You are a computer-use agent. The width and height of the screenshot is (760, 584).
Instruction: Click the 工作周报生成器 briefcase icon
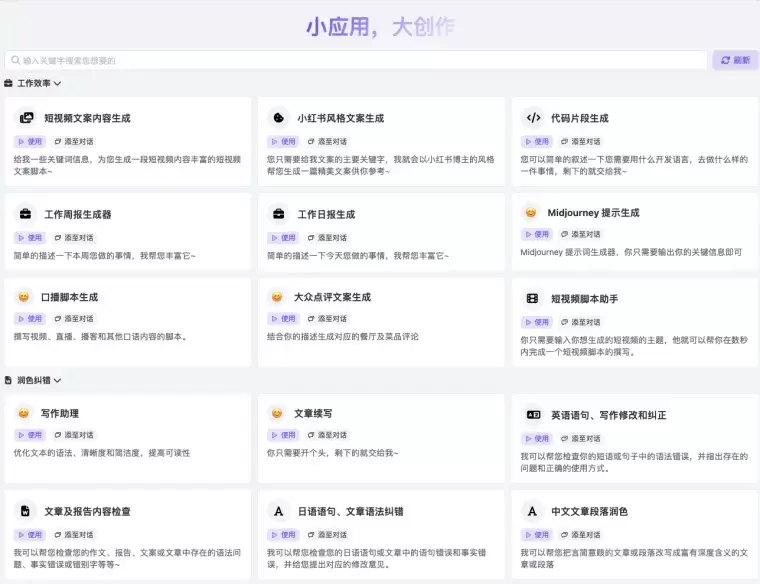tap(26, 214)
